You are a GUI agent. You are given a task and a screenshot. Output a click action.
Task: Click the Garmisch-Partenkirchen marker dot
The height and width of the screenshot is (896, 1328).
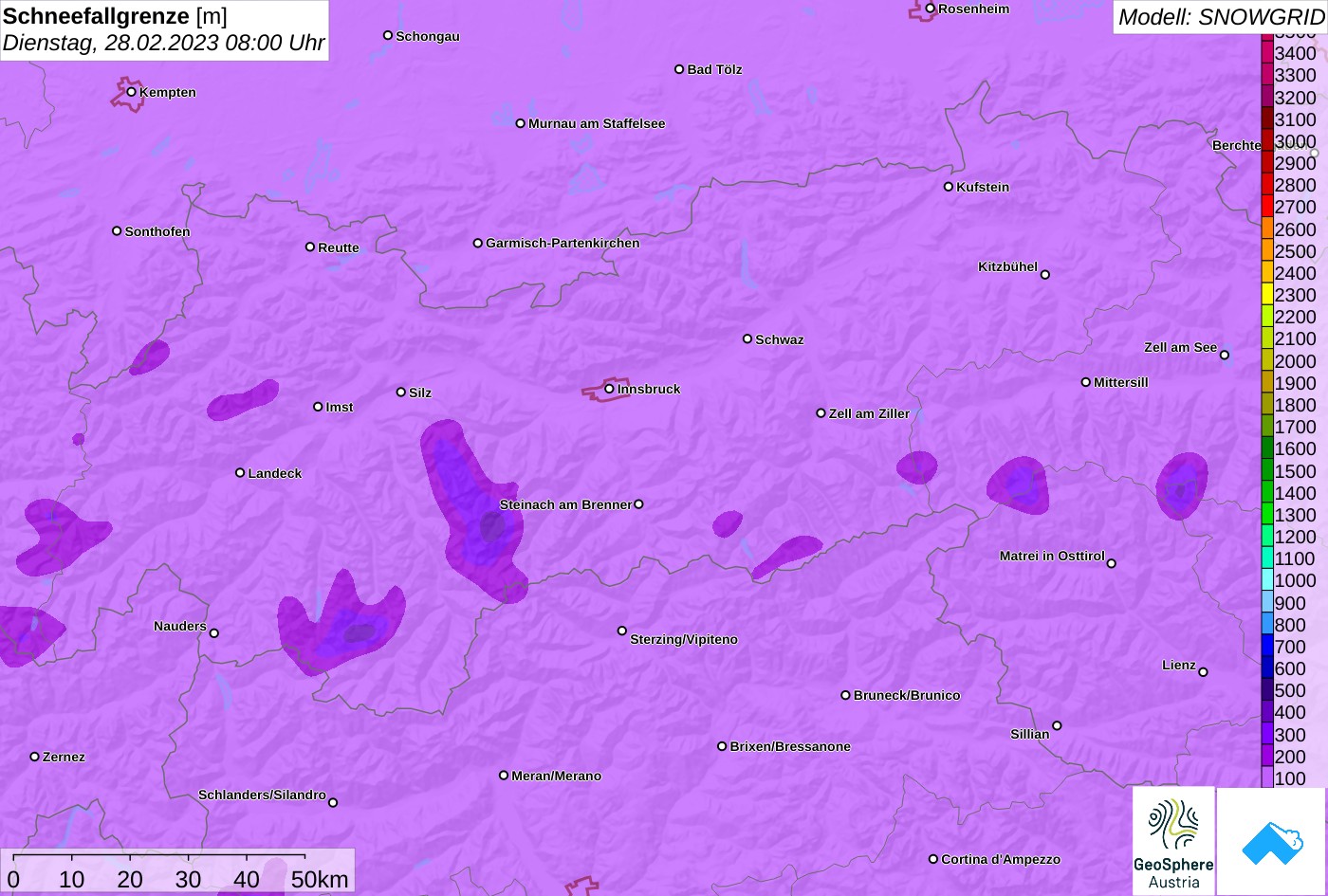click(x=478, y=243)
